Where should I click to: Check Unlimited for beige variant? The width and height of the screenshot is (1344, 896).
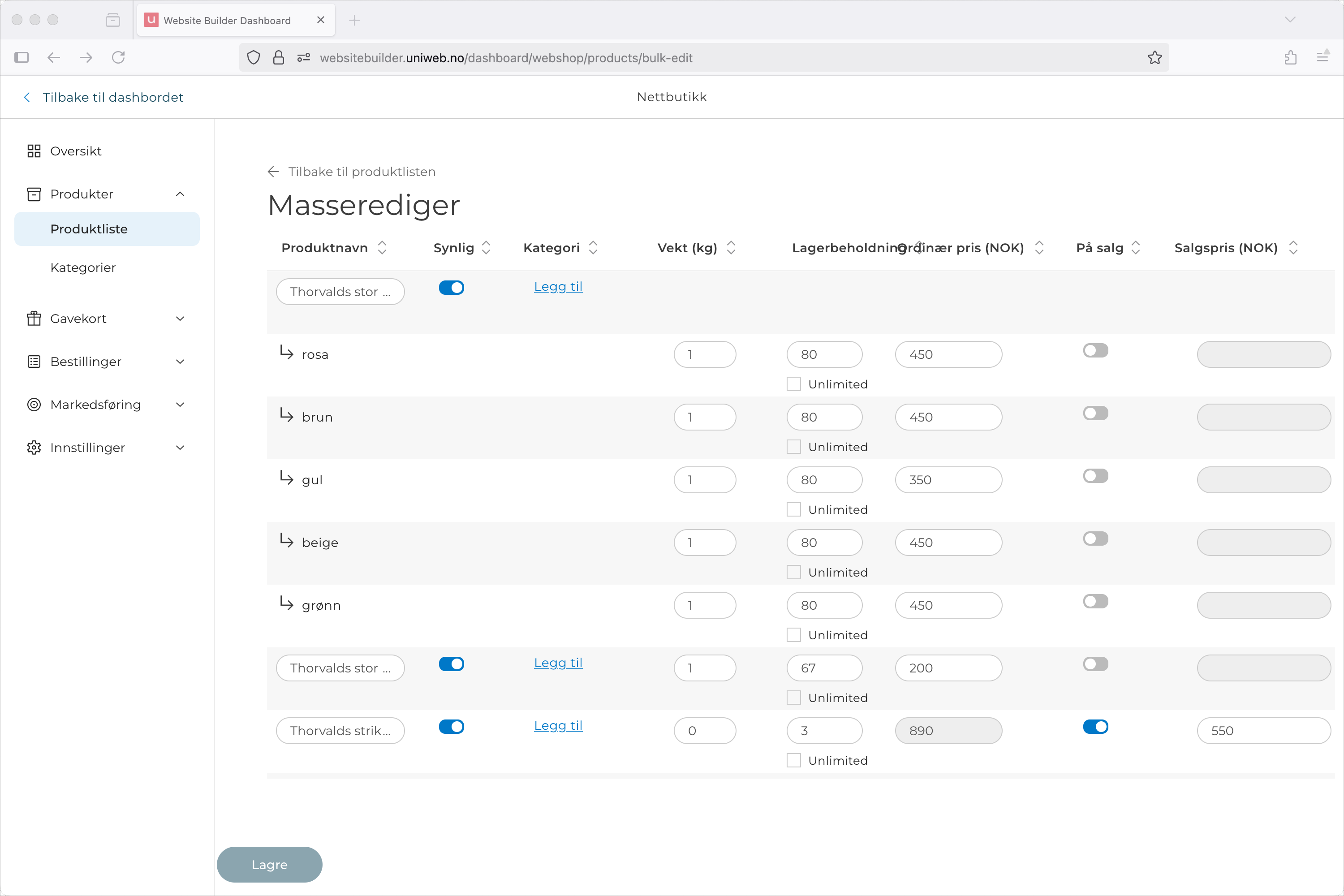pos(794,572)
